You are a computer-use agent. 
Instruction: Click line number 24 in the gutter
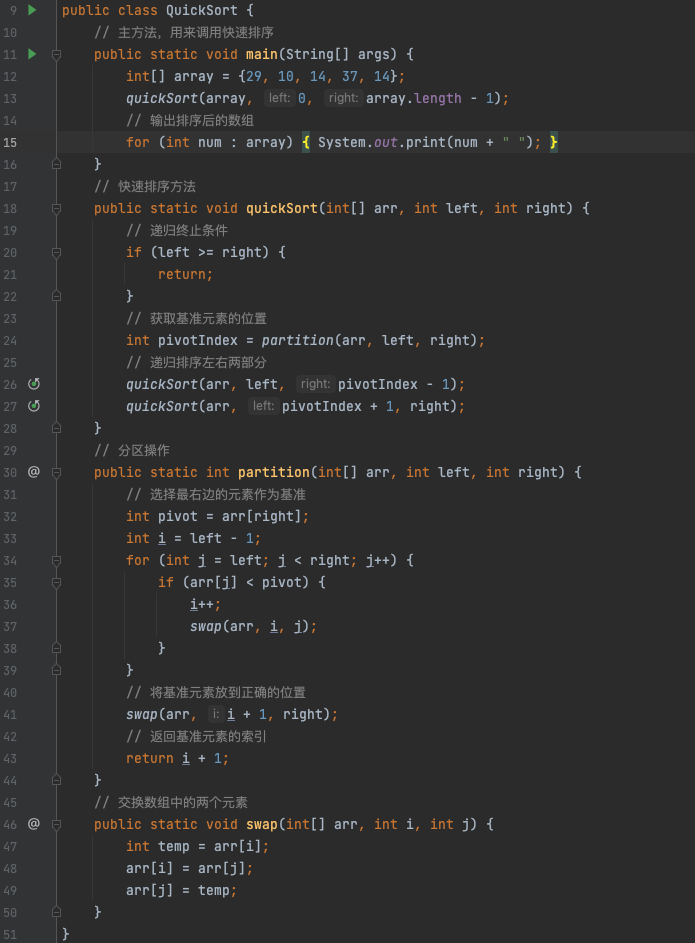10,340
